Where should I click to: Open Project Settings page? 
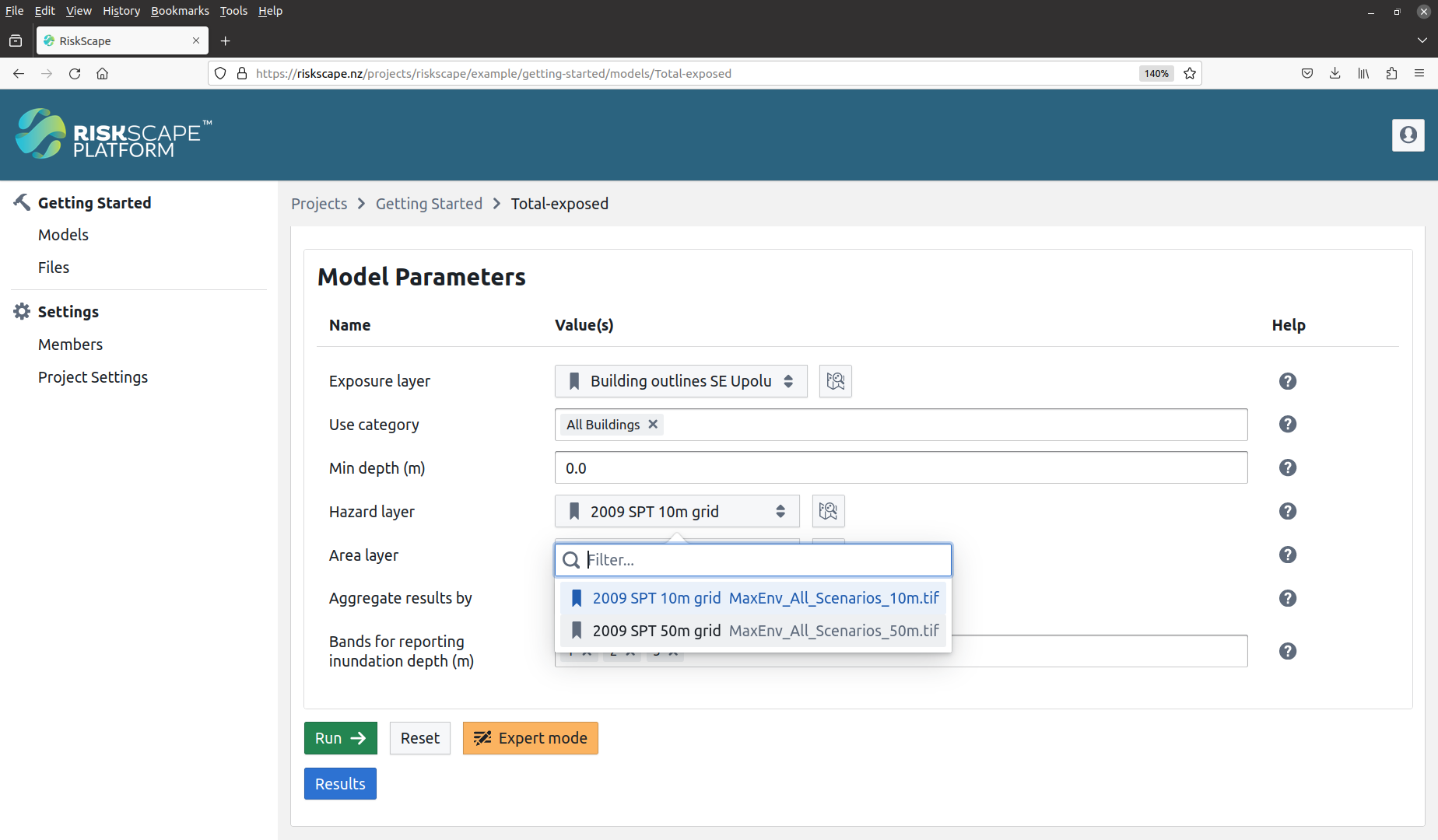point(93,377)
